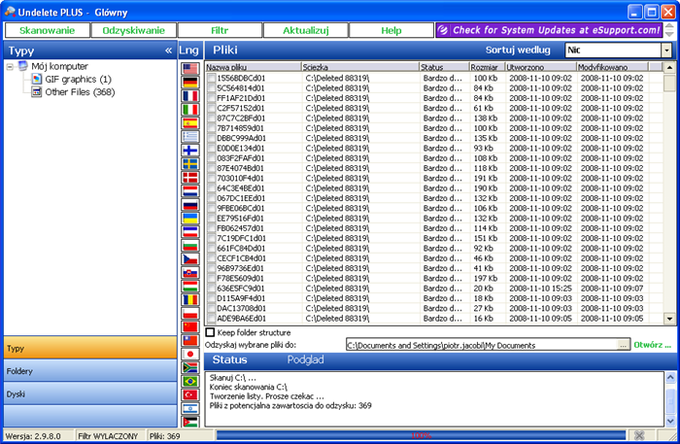Select the checkbox of 9FBE06BCd01
680x444 pixels.
(x=211, y=208)
